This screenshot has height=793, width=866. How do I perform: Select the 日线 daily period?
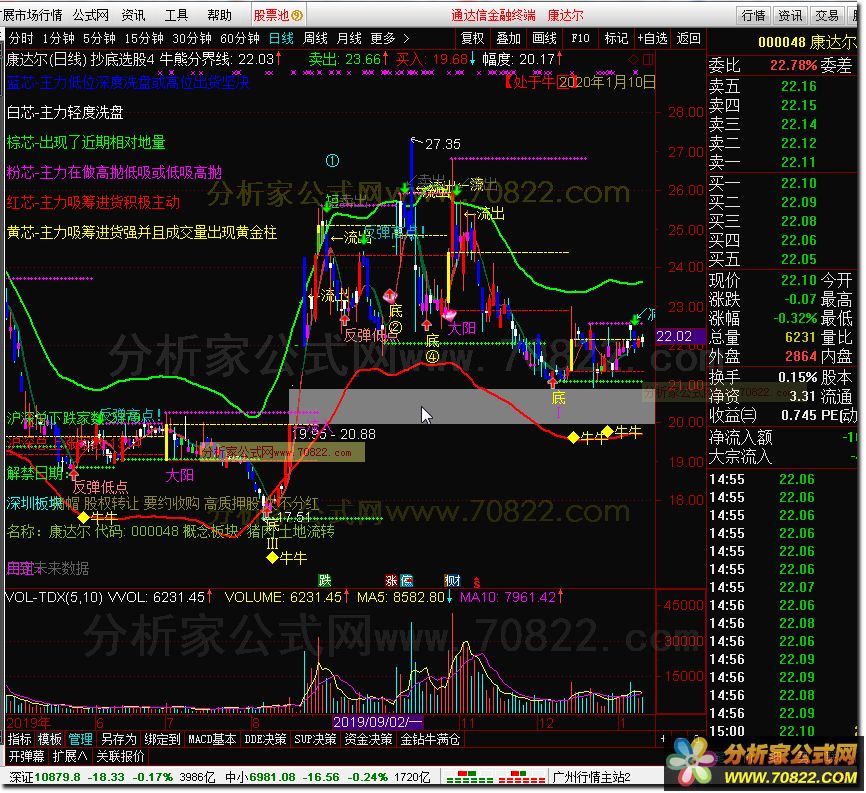[281, 38]
